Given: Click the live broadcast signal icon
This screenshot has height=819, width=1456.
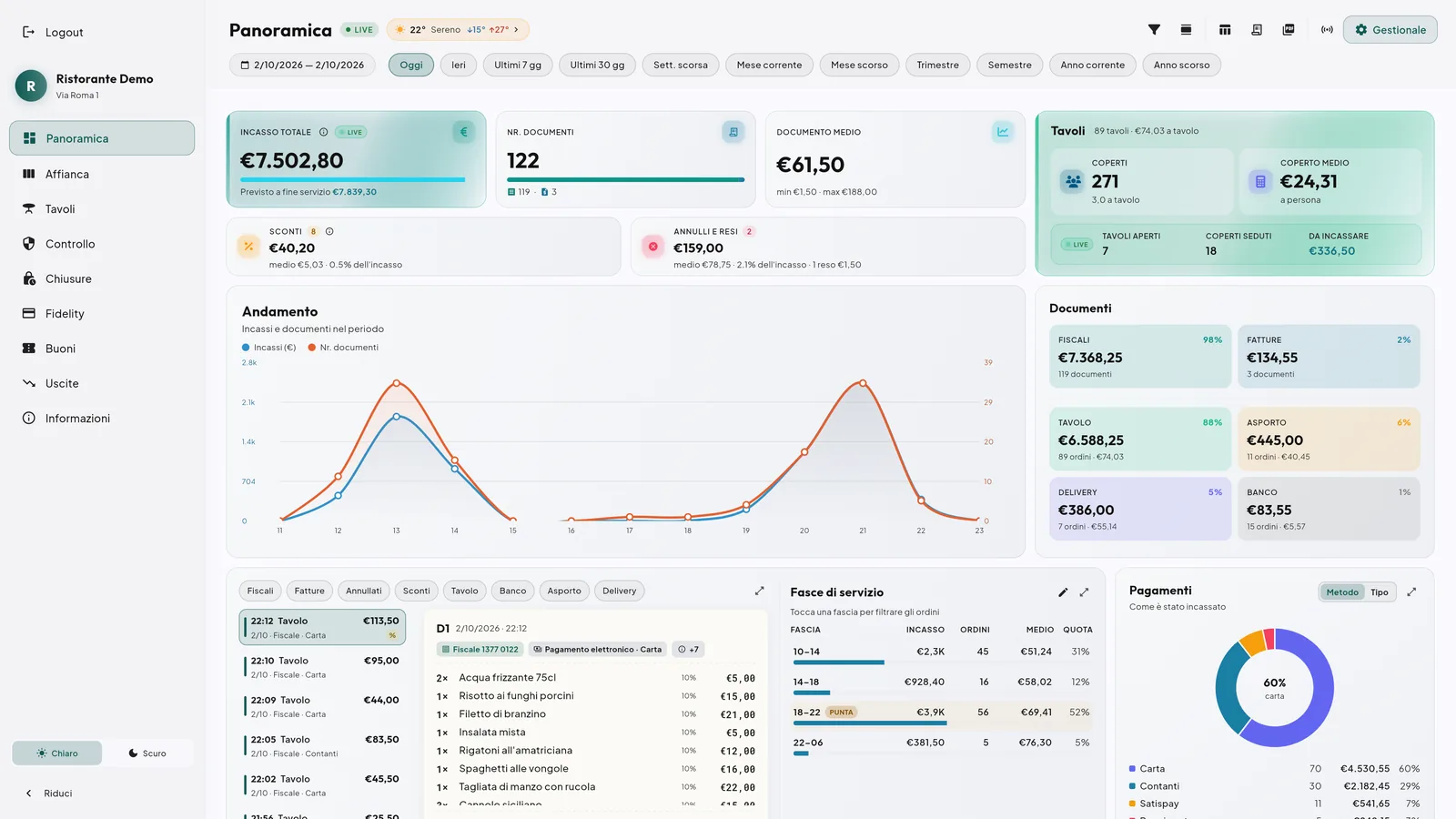Looking at the screenshot, I should tap(1327, 30).
